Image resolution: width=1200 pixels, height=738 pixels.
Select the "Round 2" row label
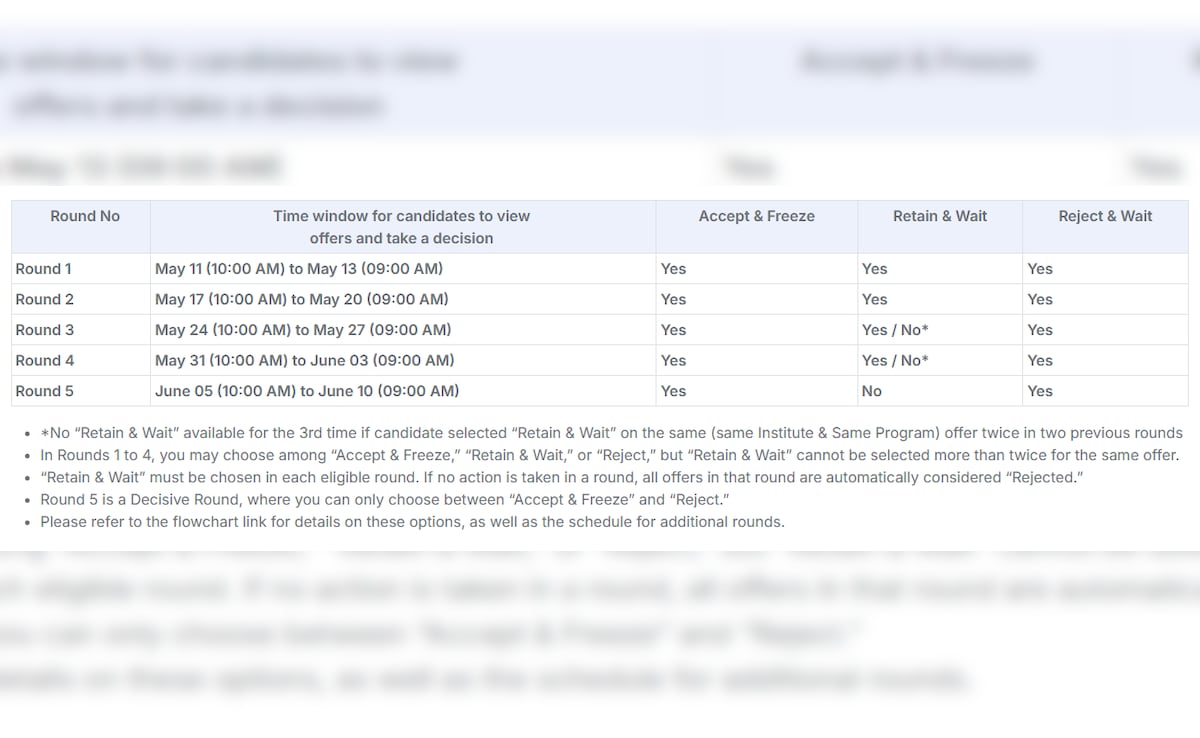coord(45,299)
